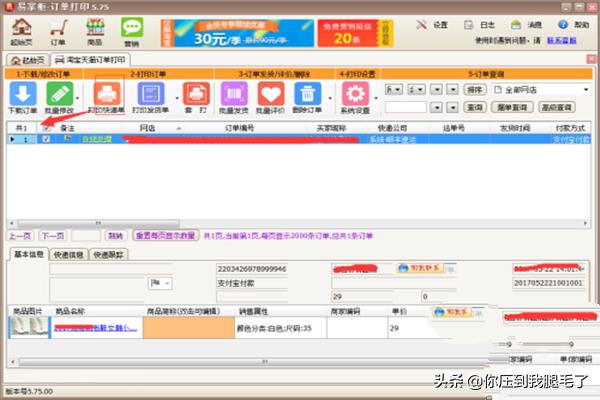
Task: Uncheck the checkbox of order row 1
Action: tap(46, 139)
